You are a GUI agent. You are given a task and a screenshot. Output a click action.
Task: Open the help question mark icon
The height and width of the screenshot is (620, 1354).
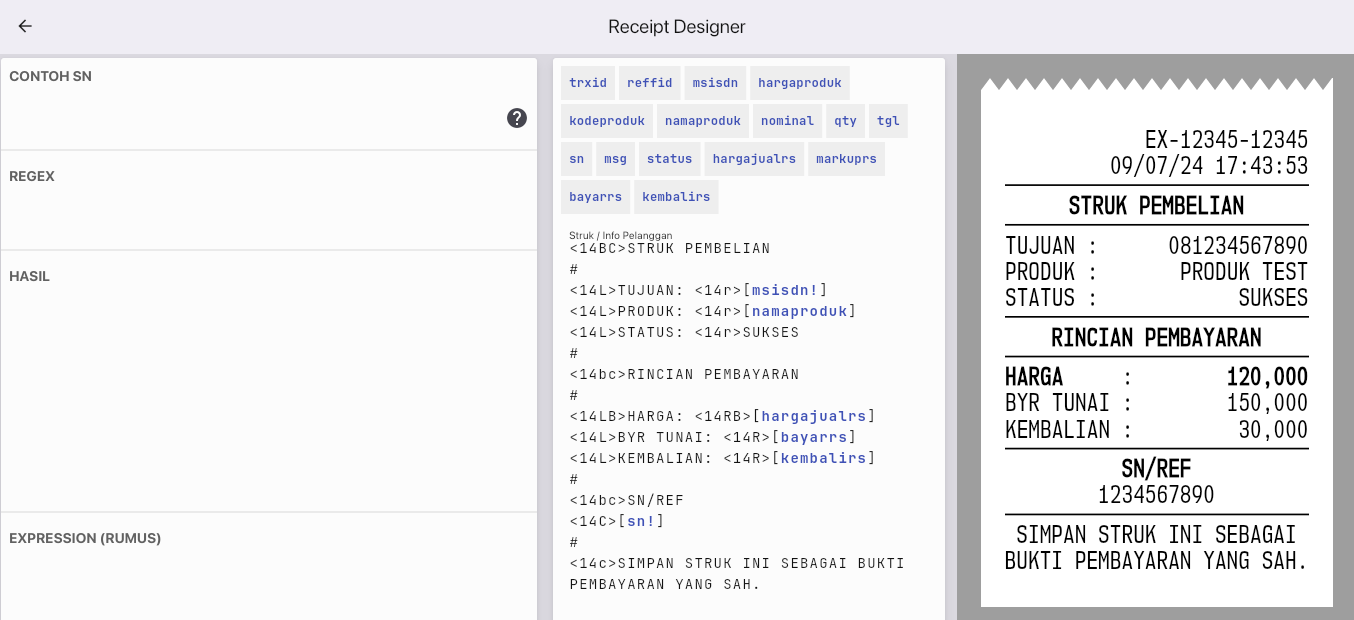[516, 118]
